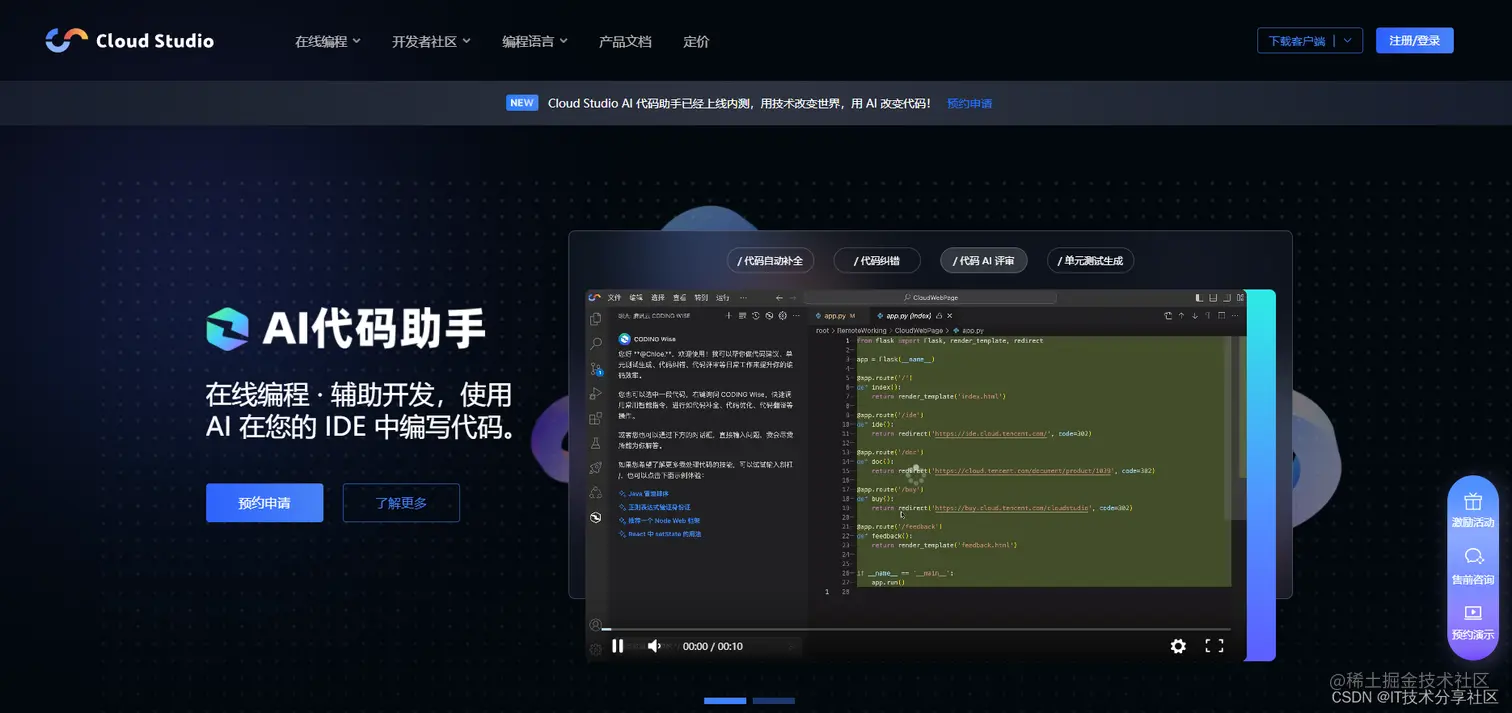Viewport: 1512px width, 713px height.
Task: Switch to the app.py M editor tab
Action: 839,316
